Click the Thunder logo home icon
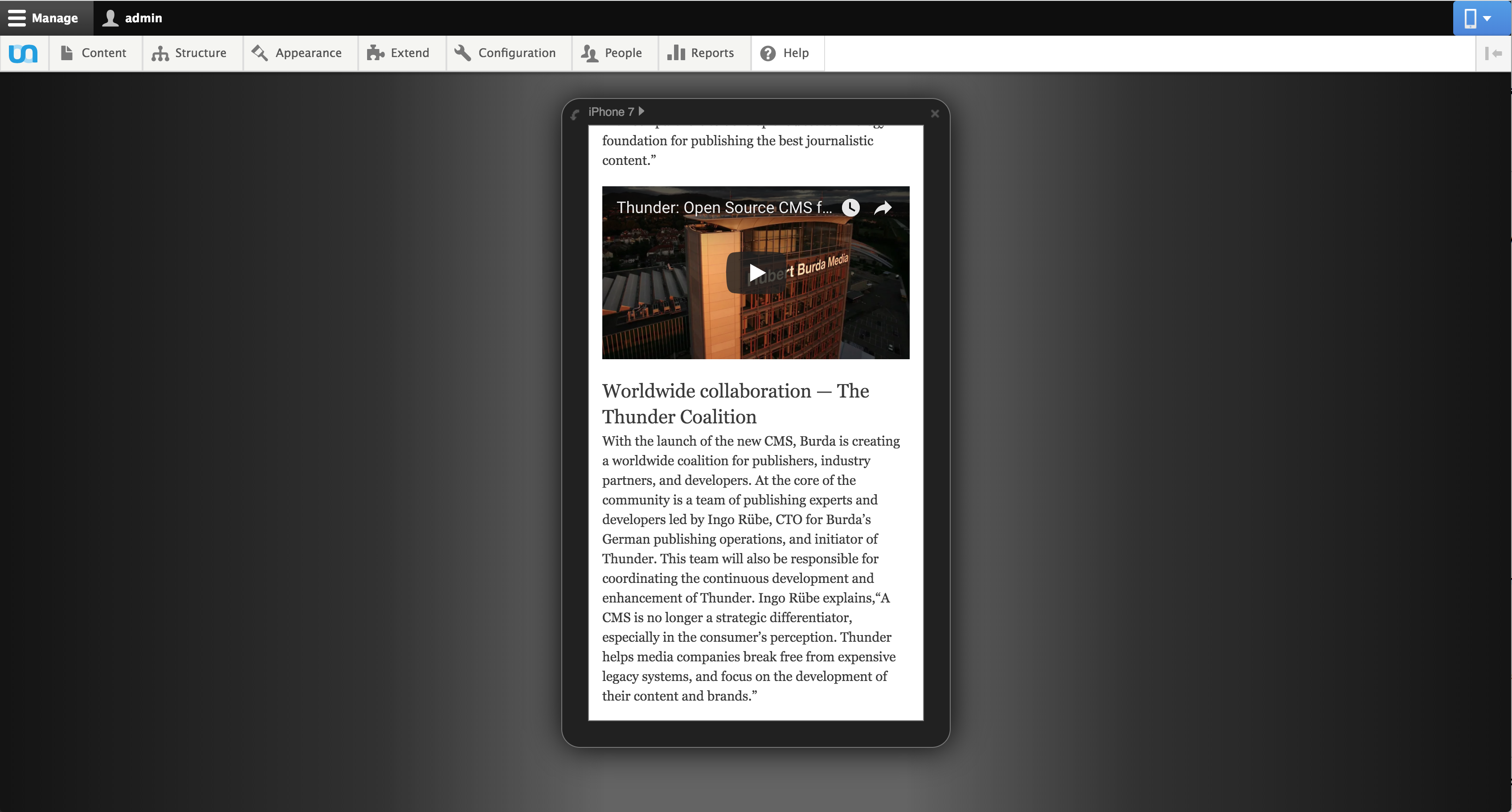This screenshot has height=812, width=1512. (x=24, y=53)
